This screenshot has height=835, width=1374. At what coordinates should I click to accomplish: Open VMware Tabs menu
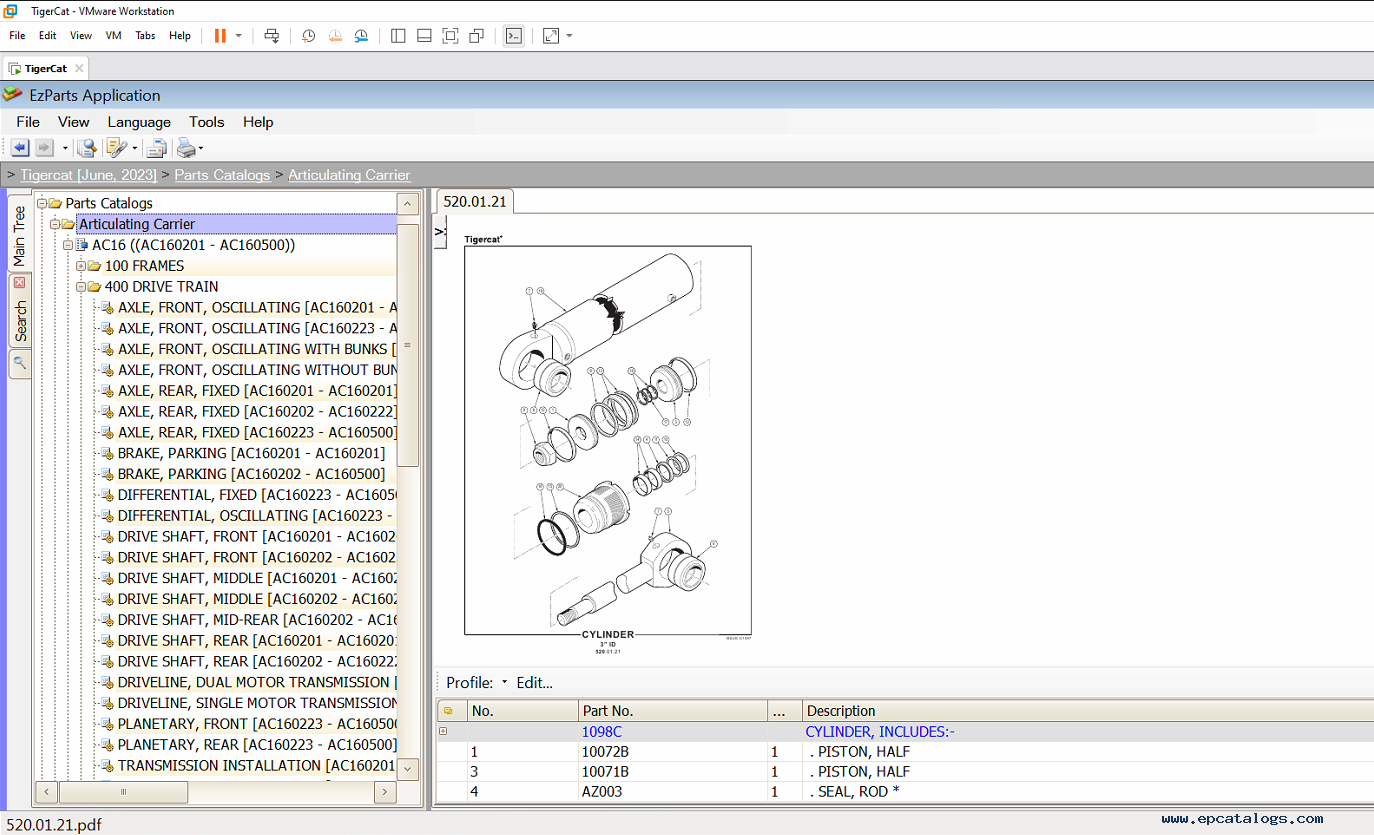[145, 35]
